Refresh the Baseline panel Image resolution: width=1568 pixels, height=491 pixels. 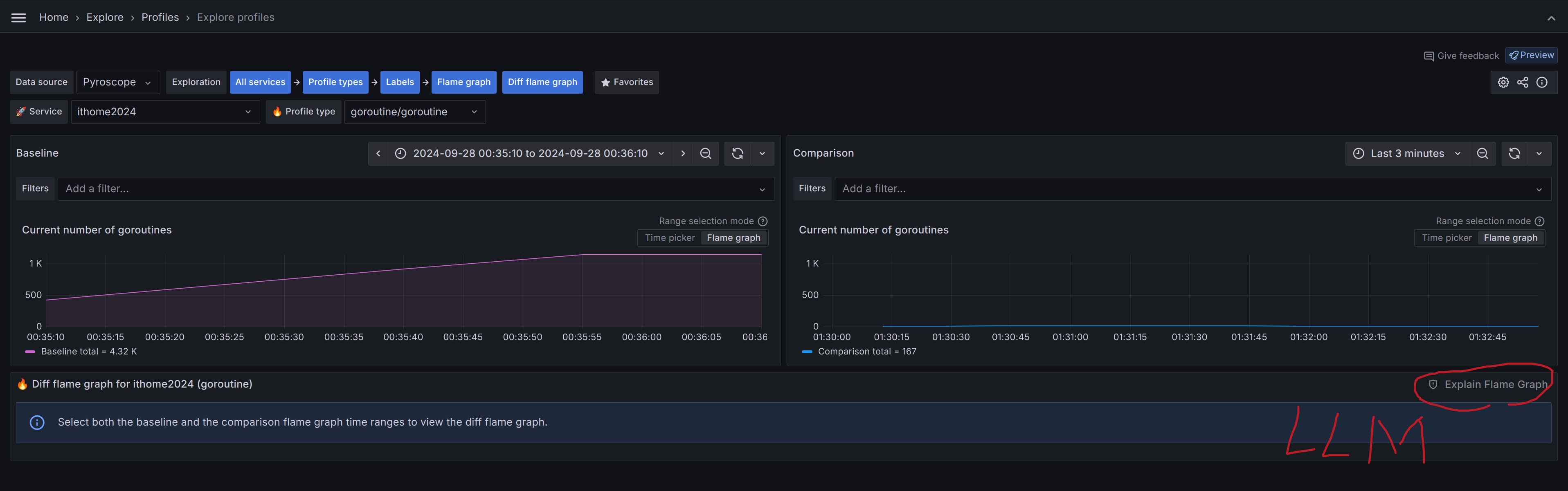click(737, 153)
